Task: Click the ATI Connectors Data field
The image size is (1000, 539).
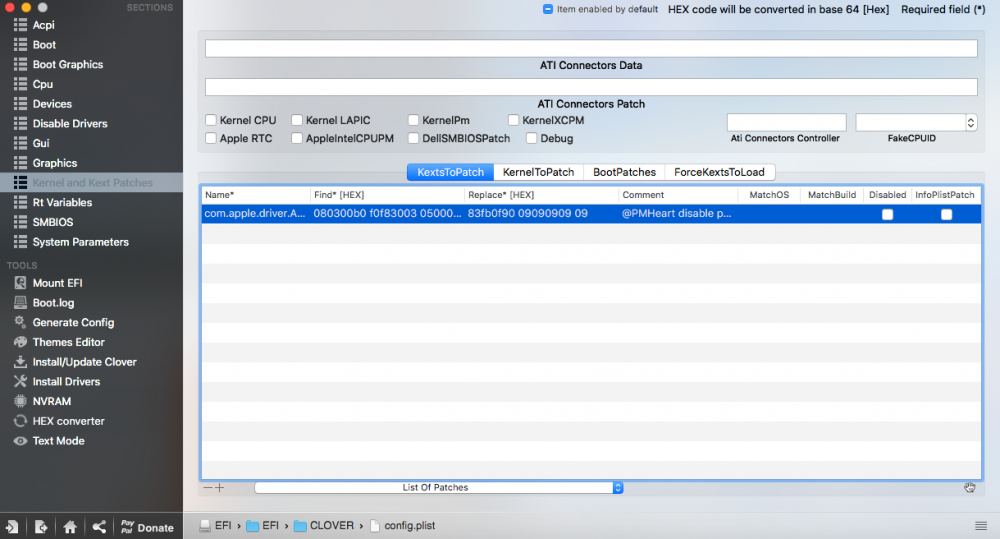Action: click(x=591, y=48)
